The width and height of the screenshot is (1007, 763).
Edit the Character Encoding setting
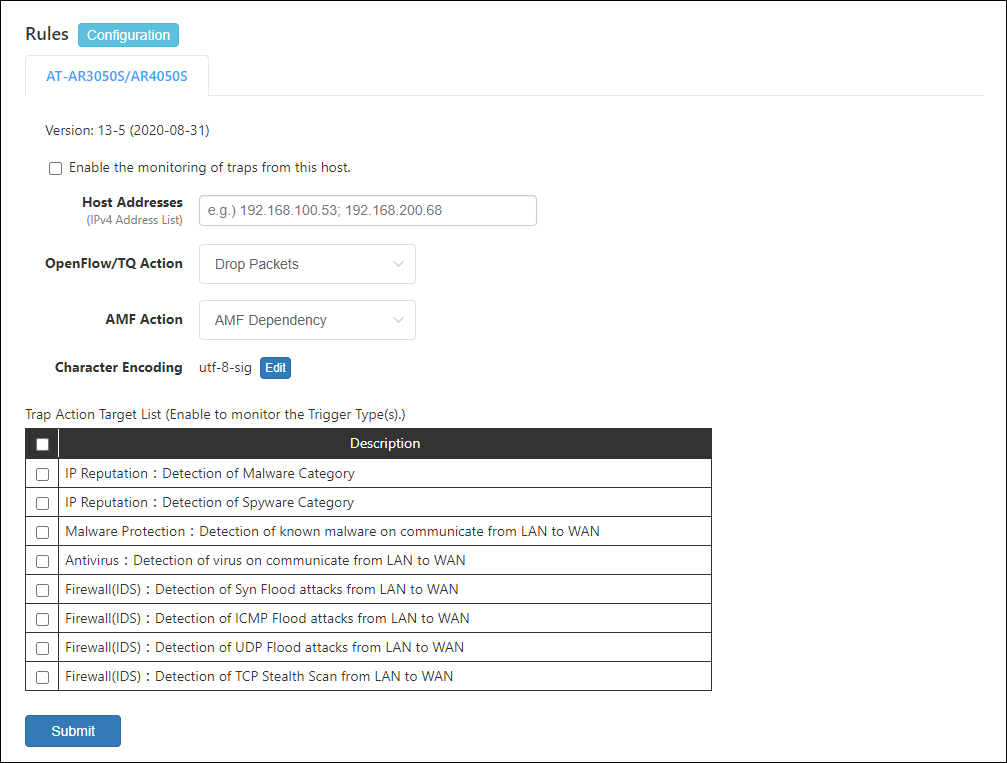[275, 368]
